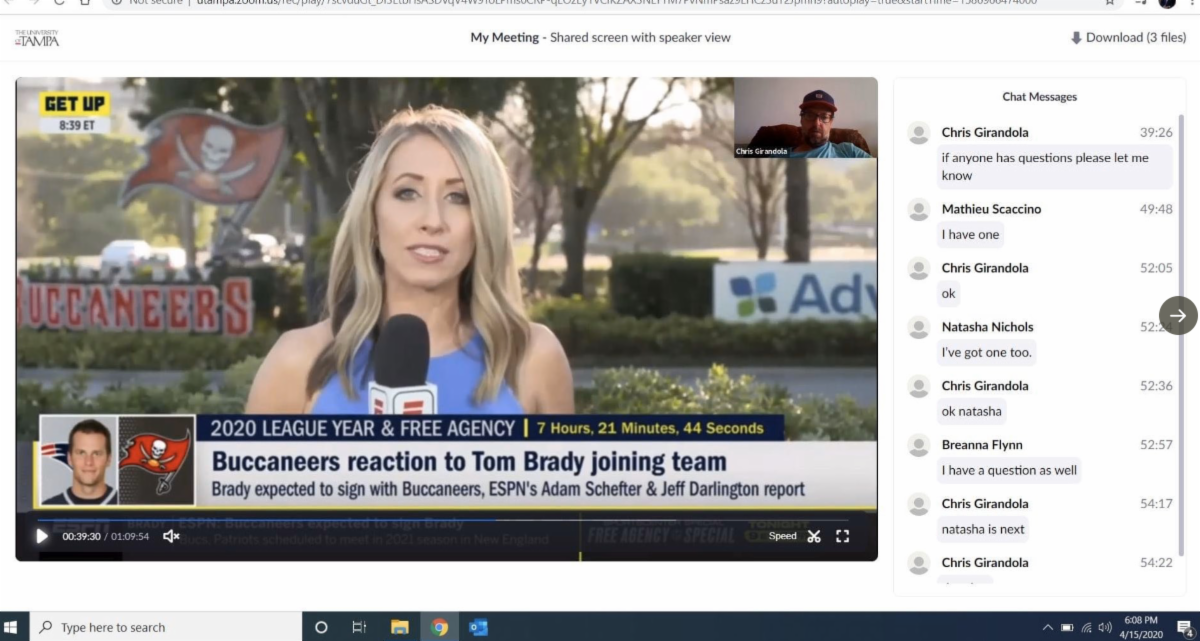1200x641 pixels.
Task: Click Chris Girandola speaker thumbnail
Action: [805, 118]
